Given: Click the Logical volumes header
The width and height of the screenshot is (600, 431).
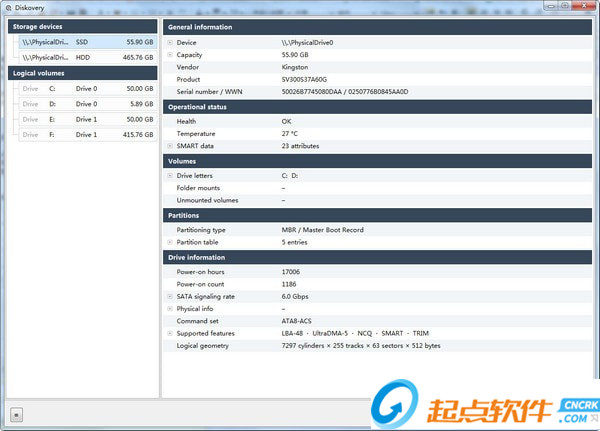Looking at the screenshot, I should pyautogui.click(x=82, y=73).
